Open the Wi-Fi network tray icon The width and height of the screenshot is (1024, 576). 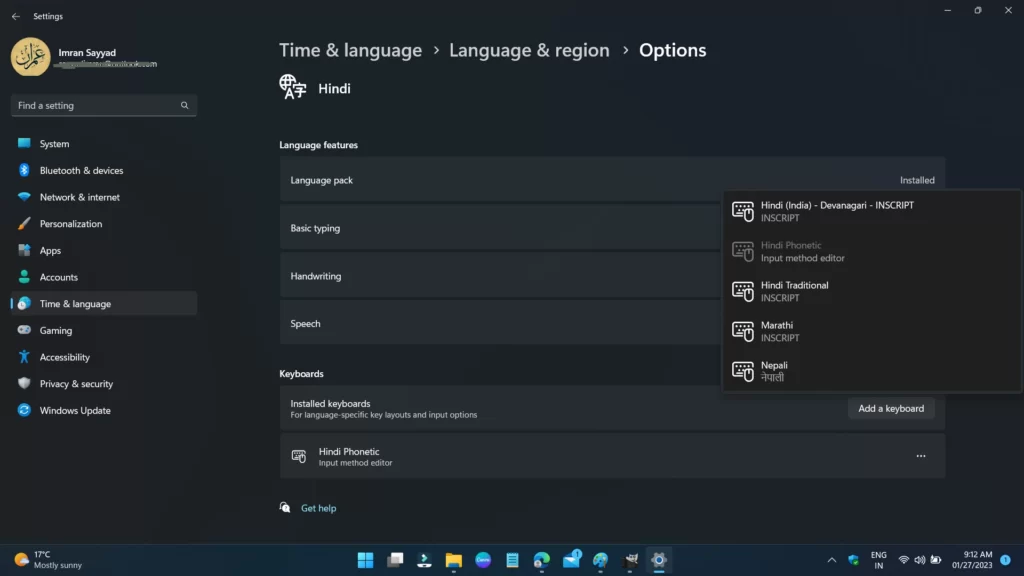pyautogui.click(x=904, y=560)
